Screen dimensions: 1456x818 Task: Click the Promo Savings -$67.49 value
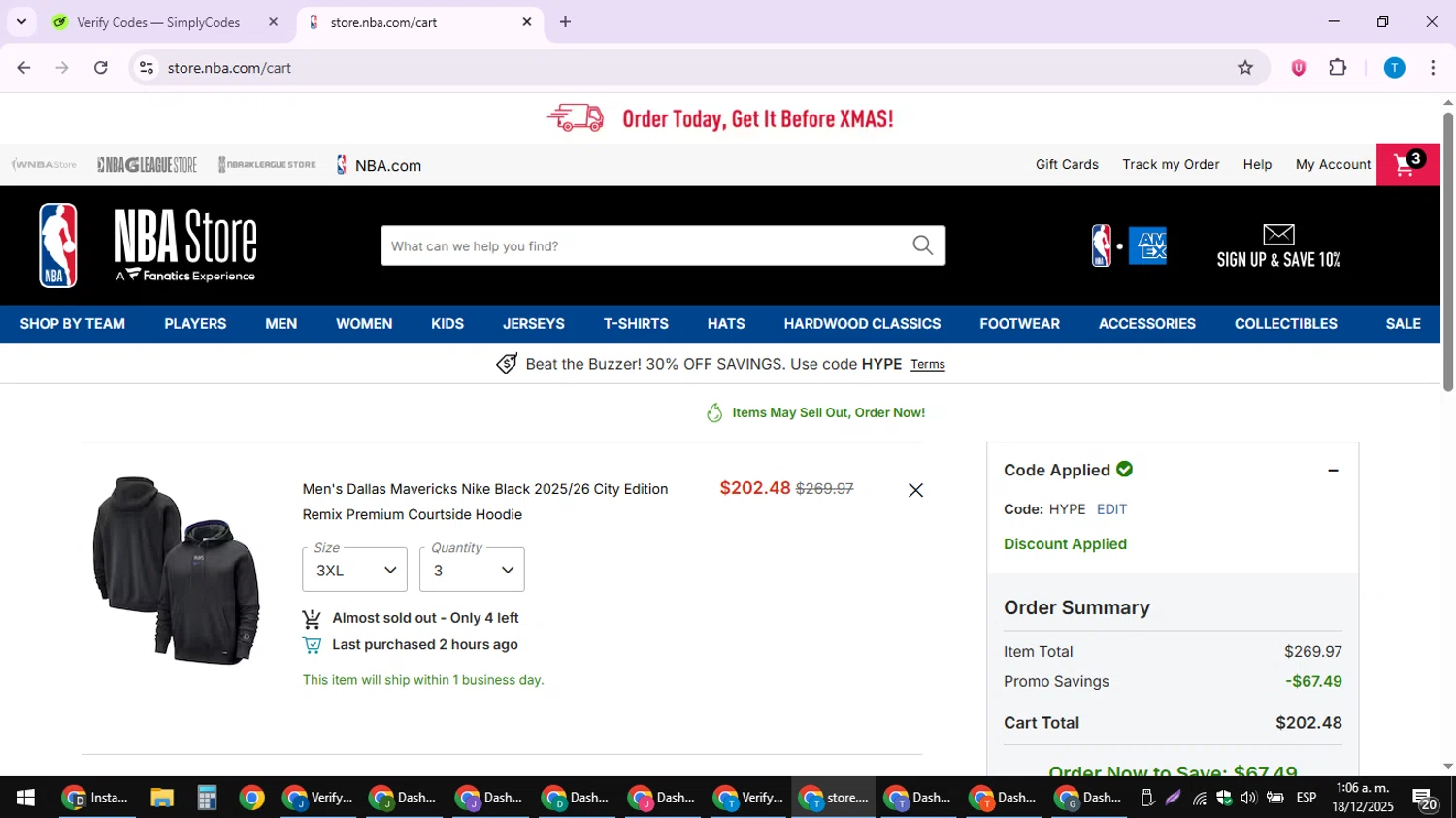[x=1313, y=681]
